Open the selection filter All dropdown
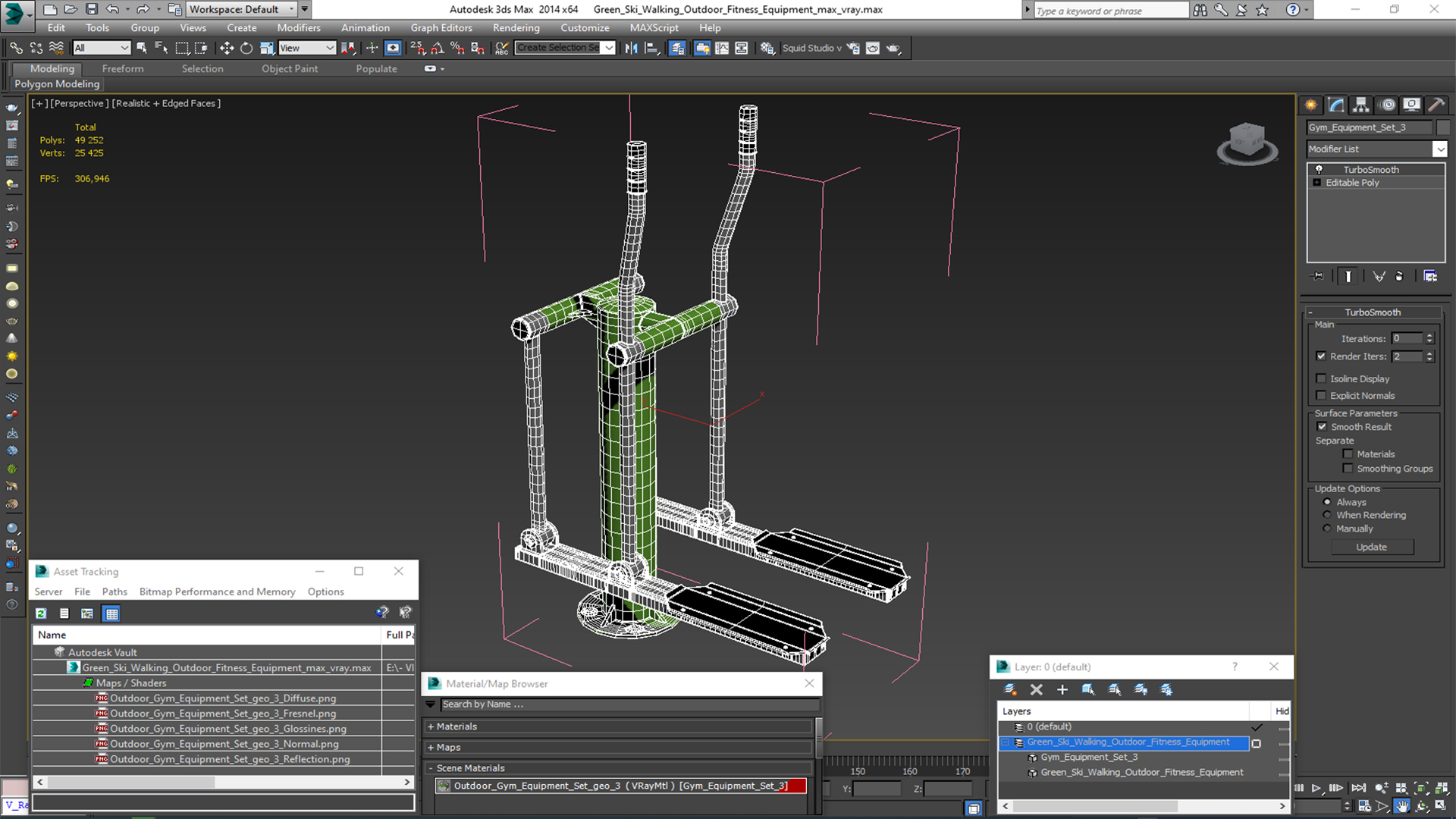 coord(102,48)
